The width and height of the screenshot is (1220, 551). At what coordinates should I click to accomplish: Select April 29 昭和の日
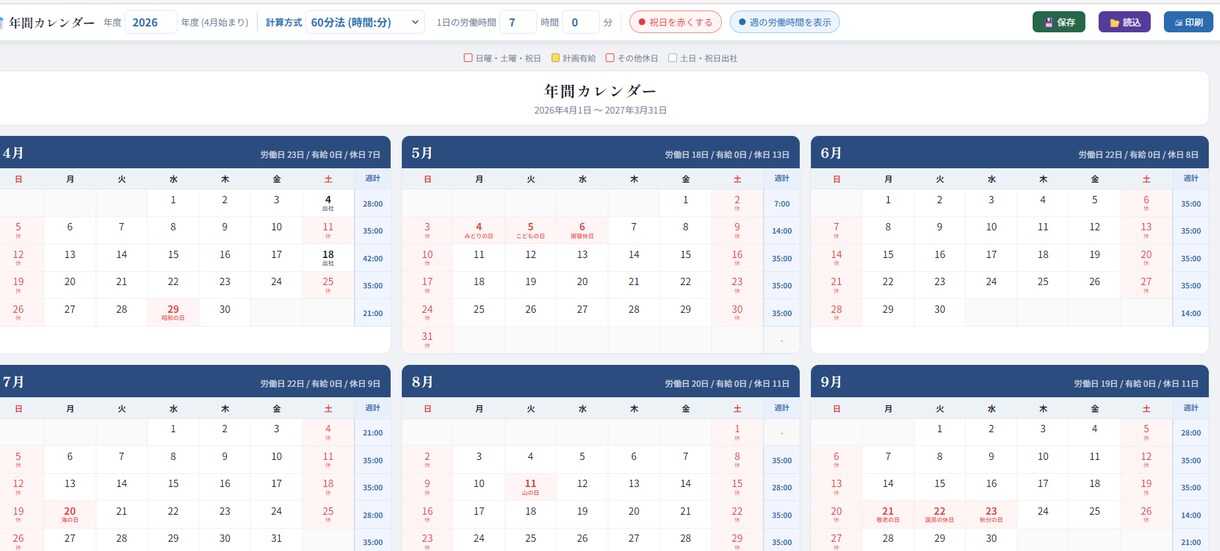pyautogui.click(x=173, y=312)
